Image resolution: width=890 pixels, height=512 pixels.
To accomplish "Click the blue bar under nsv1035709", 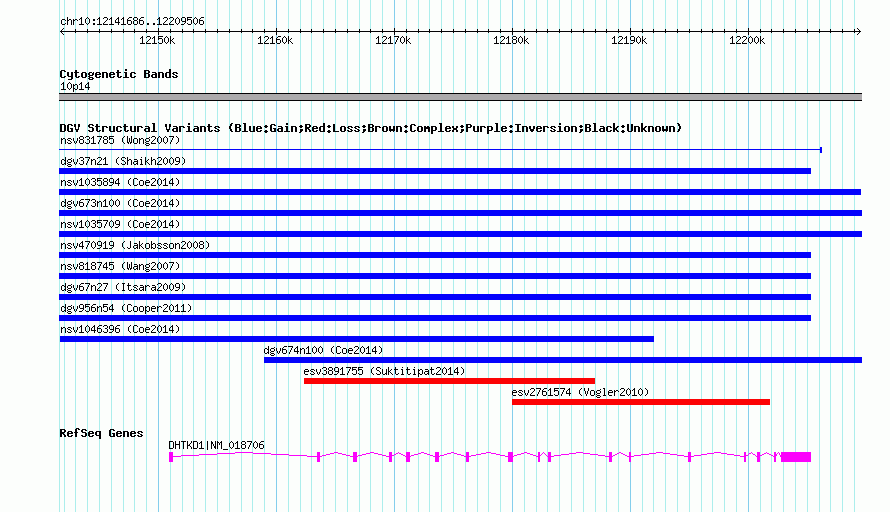I will [461, 234].
